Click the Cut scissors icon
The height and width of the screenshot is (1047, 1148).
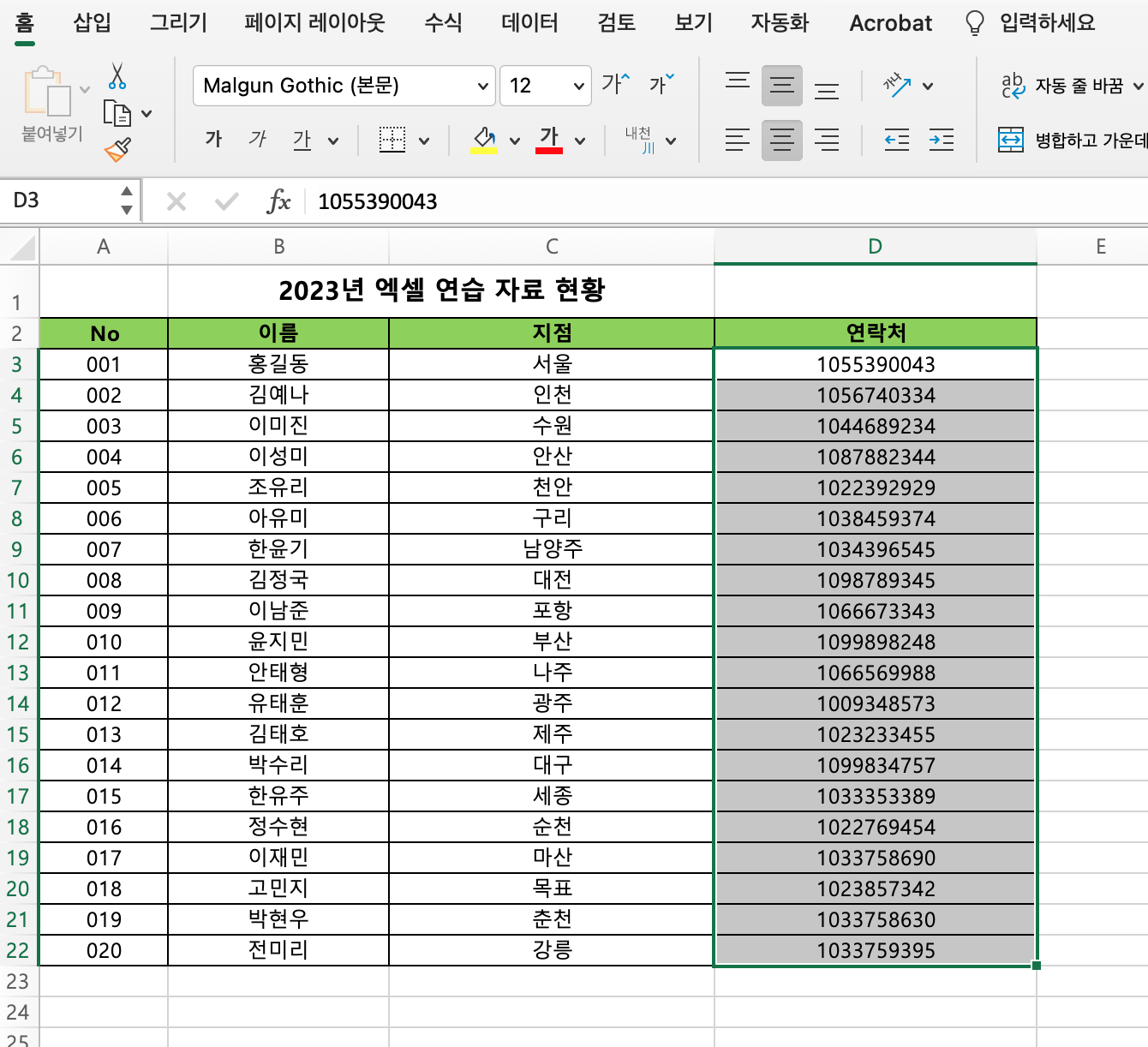[117, 76]
